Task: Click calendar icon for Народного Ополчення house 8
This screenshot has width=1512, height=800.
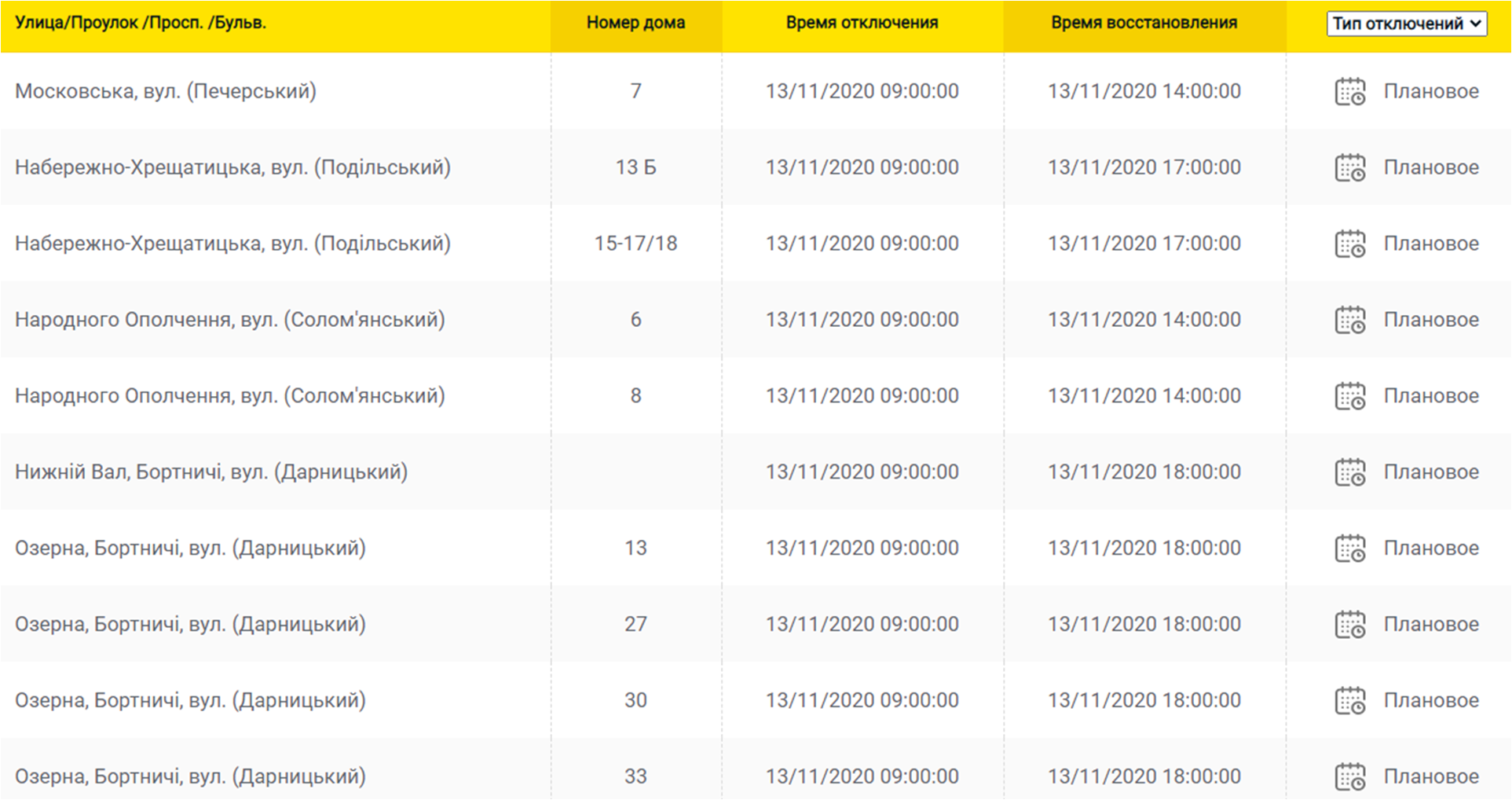Action: point(1350,396)
